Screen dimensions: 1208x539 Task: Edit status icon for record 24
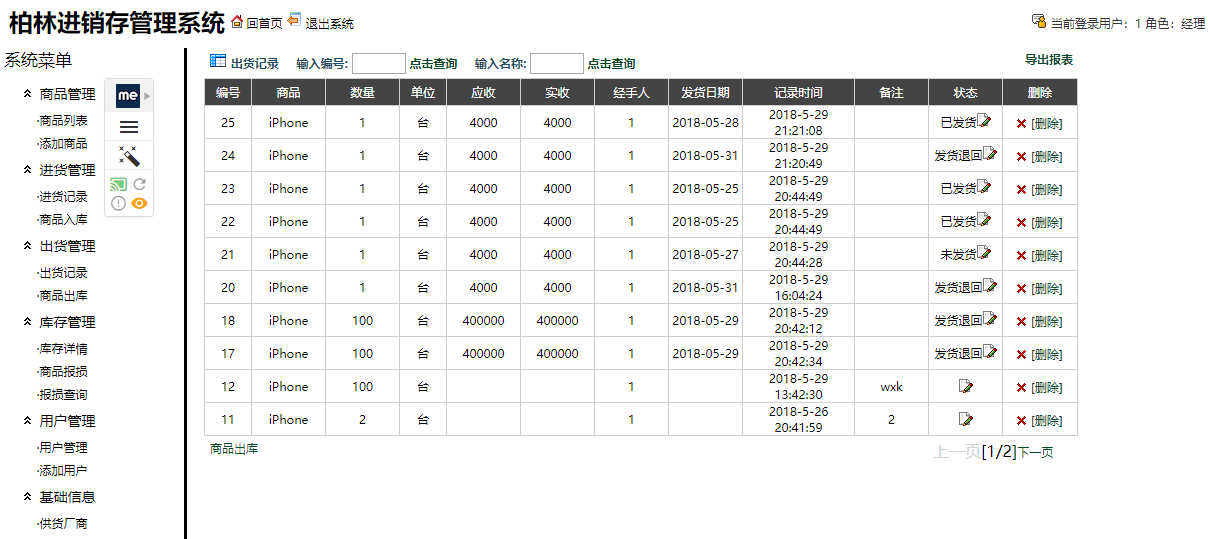coord(990,154)
